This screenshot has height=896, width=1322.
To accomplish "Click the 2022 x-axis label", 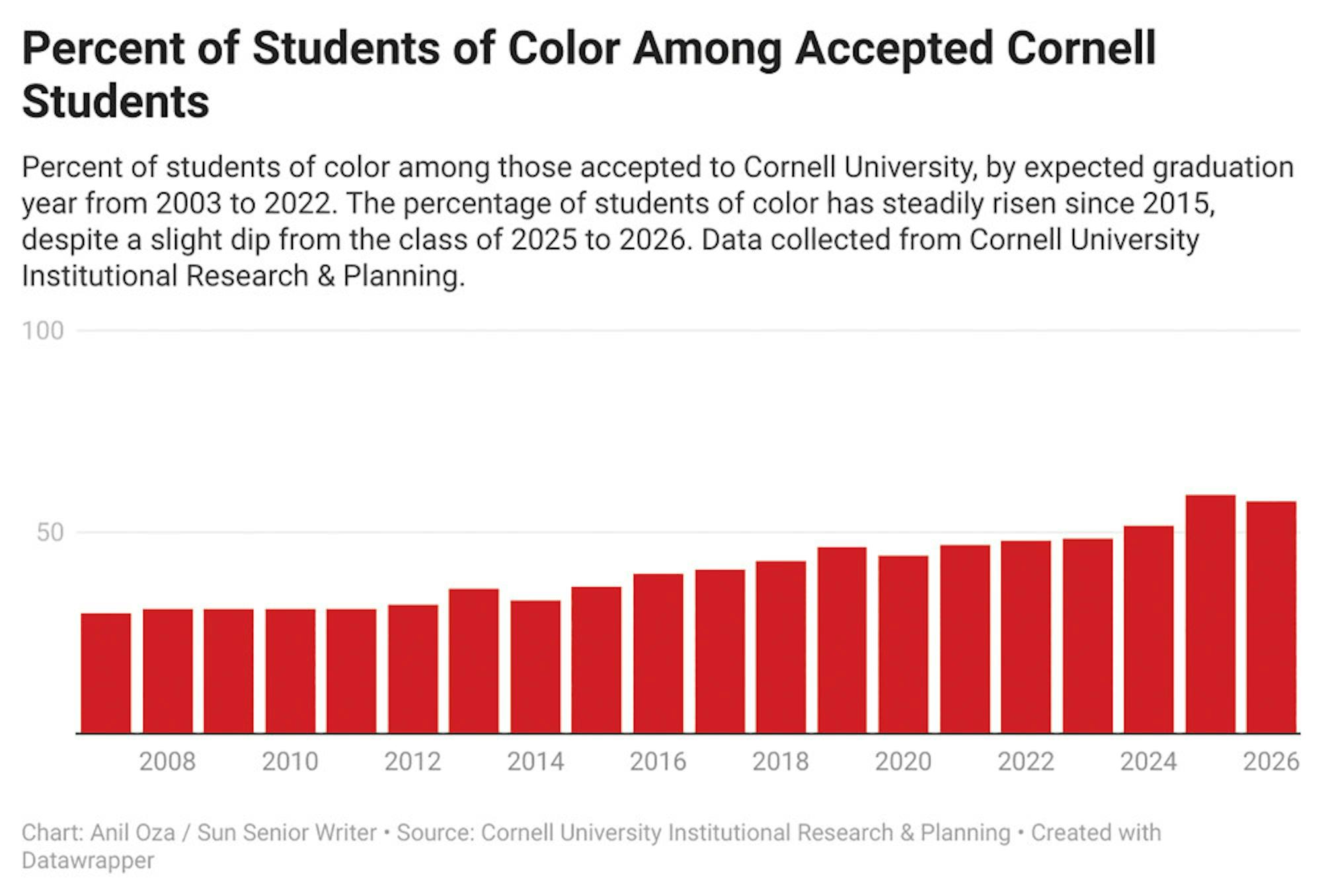I will click(1025, 762).
